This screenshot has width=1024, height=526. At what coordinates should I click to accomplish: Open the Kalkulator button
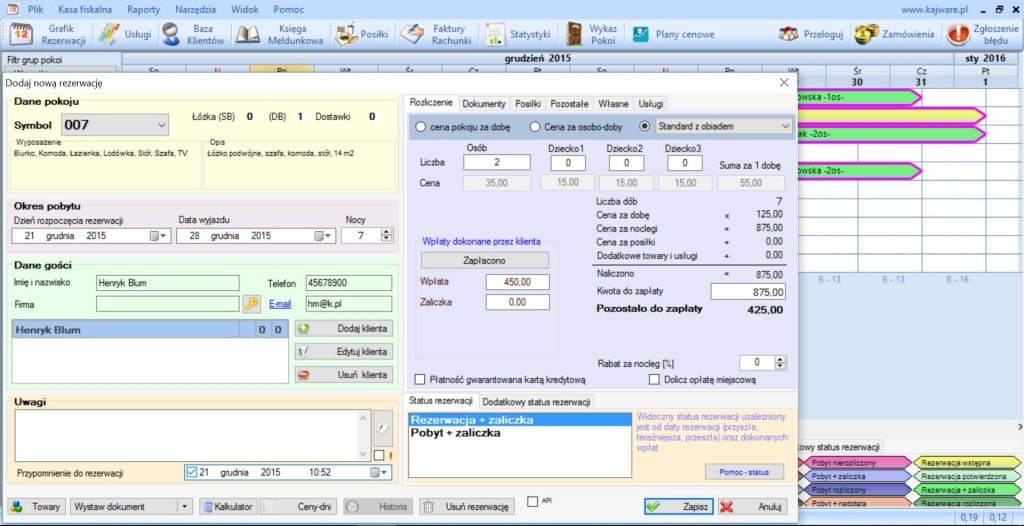[229, 506]
